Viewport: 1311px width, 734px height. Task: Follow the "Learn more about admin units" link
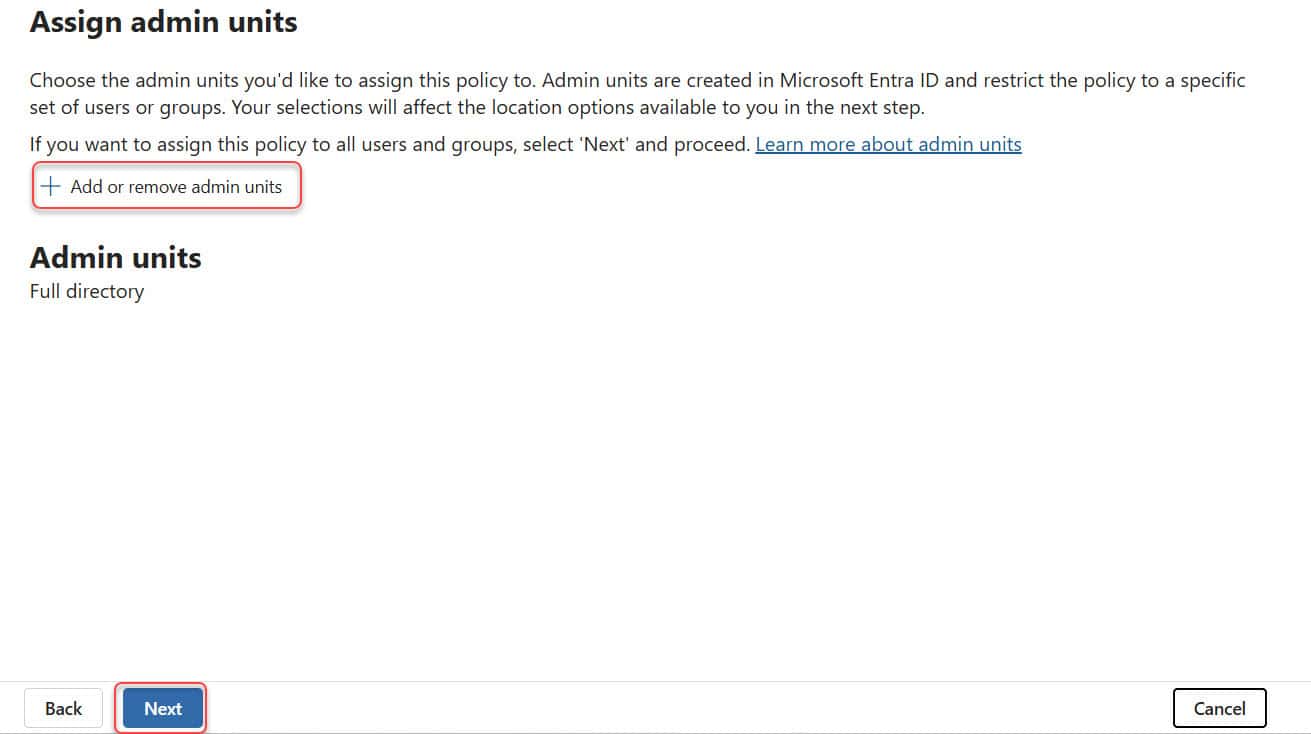887,144
